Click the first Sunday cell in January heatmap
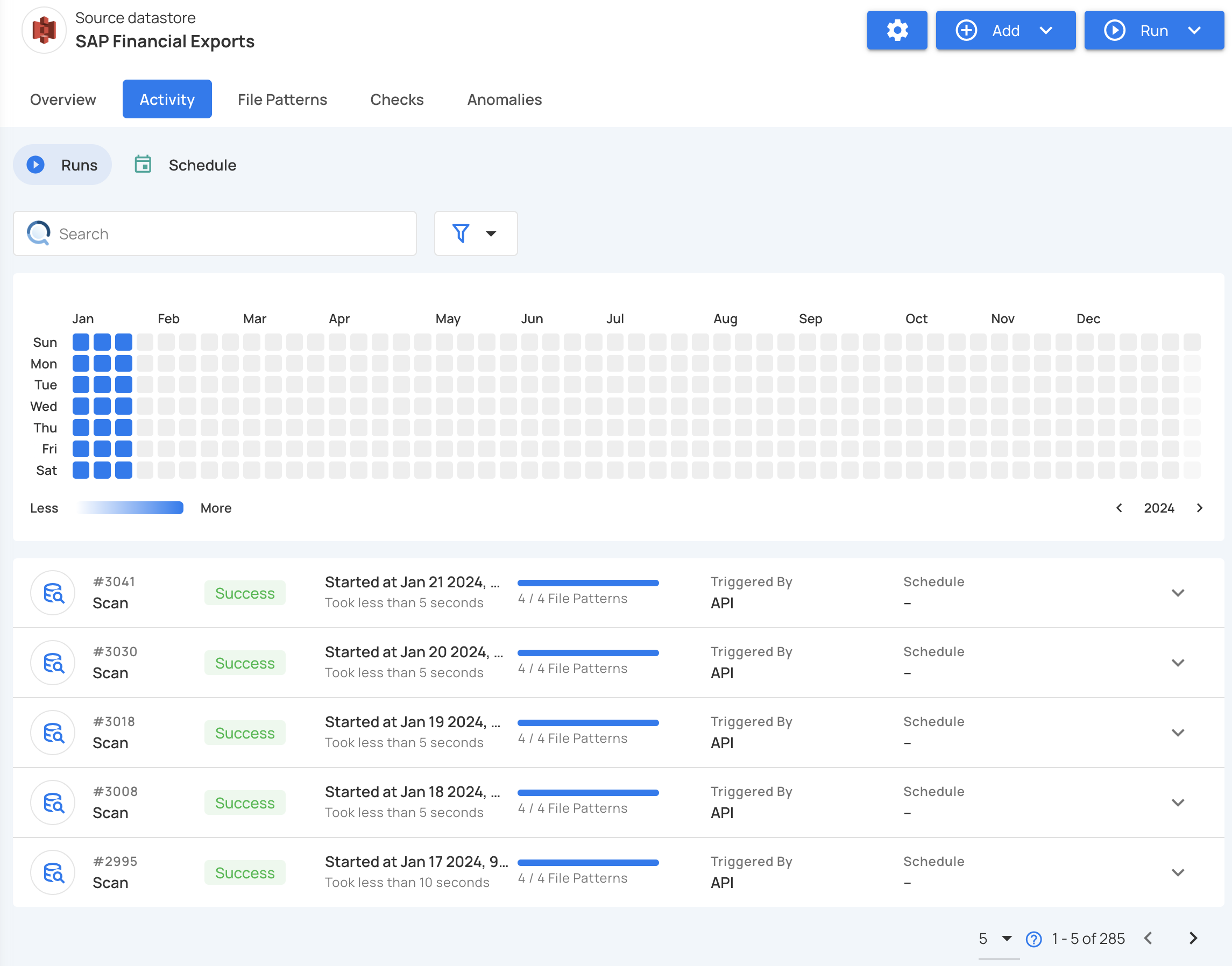Viewport: 1232px width, 966px height. click(81, 342)
